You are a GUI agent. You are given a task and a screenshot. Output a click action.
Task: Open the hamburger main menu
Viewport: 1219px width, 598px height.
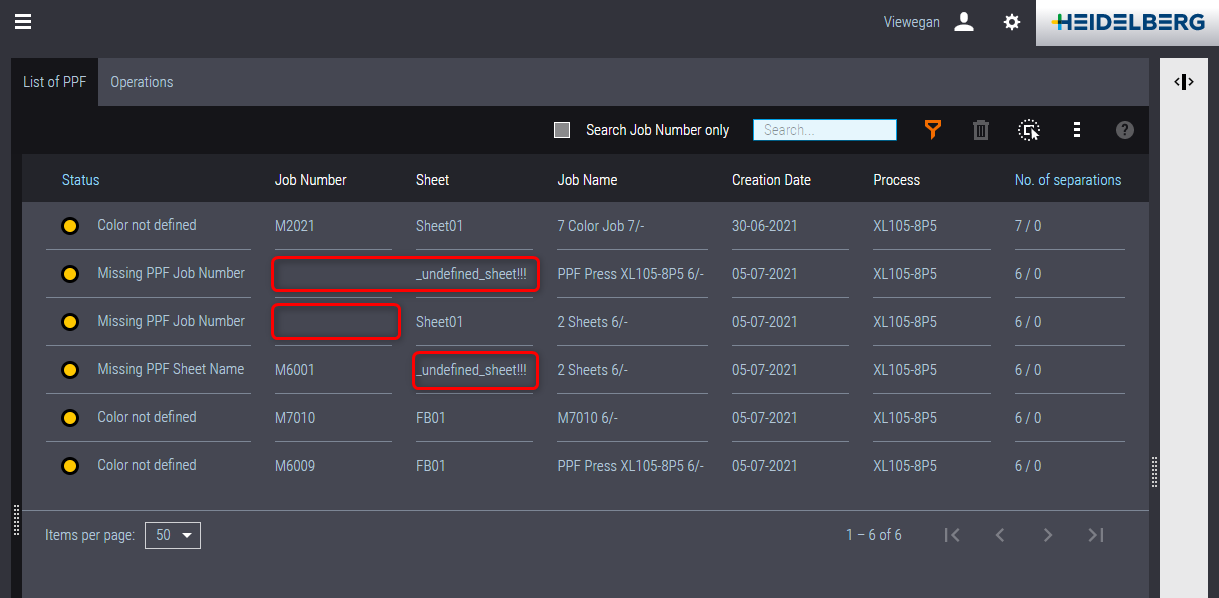(x=23, y=22)
